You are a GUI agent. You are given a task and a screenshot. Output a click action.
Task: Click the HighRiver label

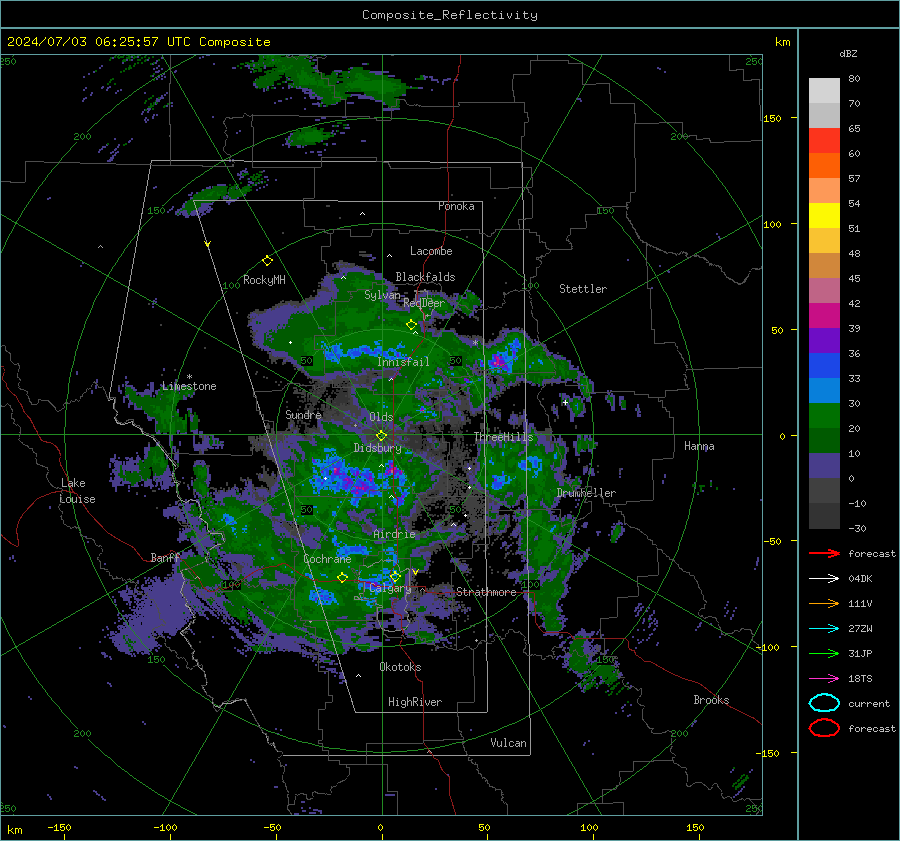coord(415,702)
